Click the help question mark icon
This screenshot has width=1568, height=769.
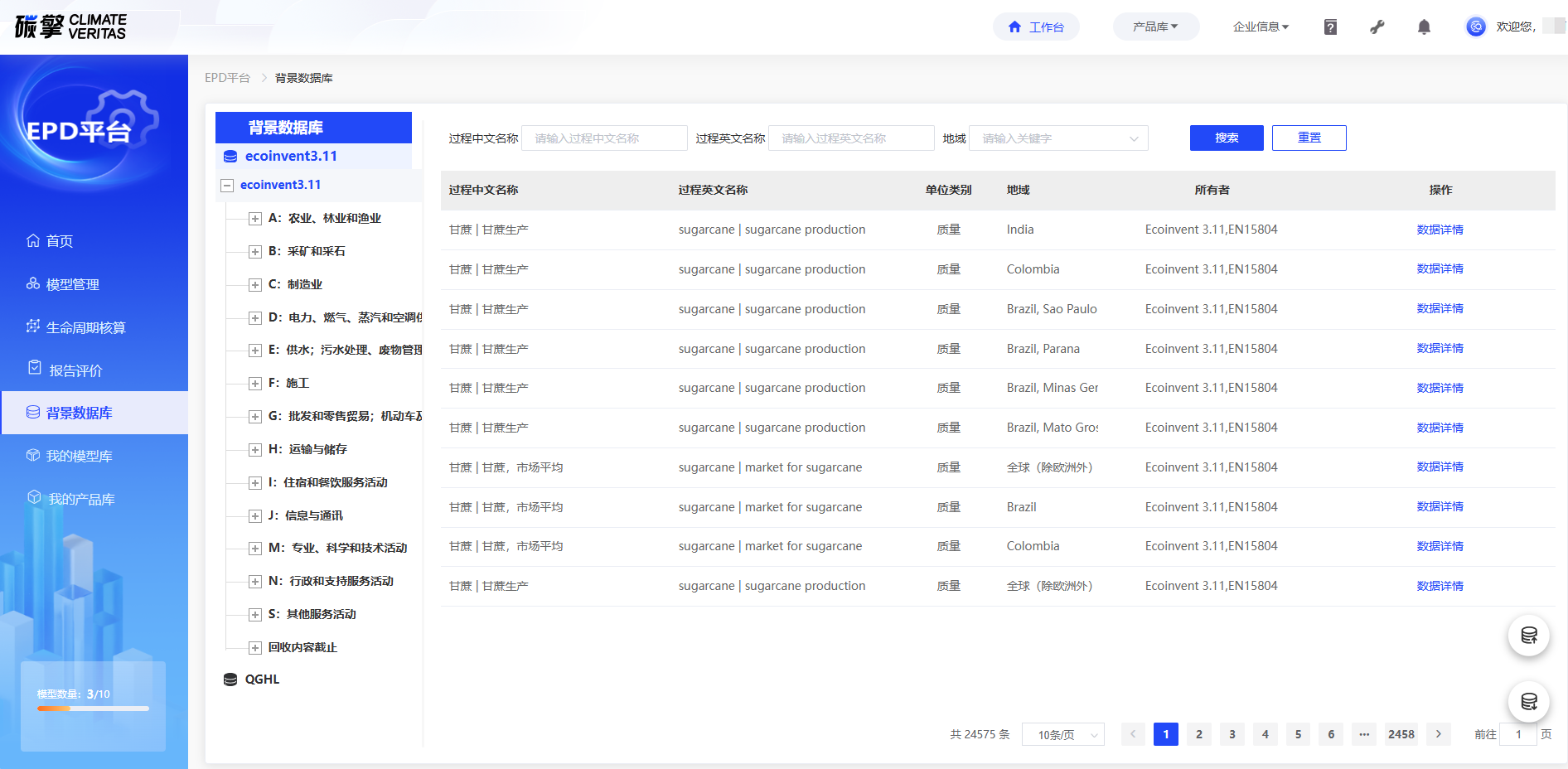coord(1330,27)
